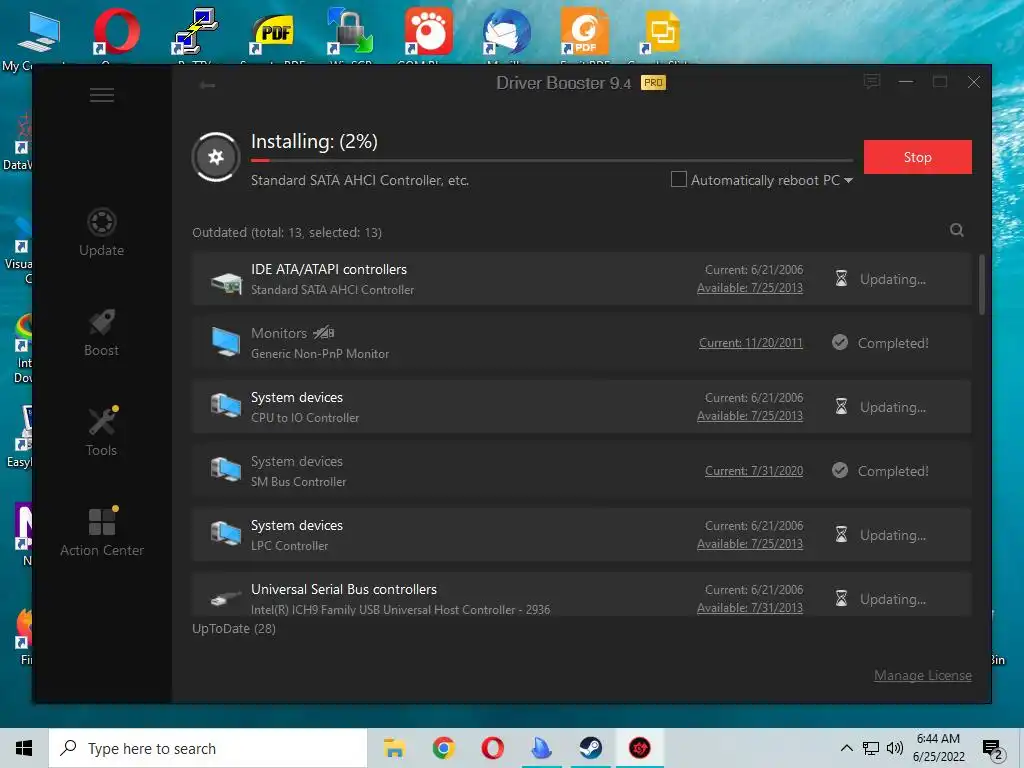This screenshot has height=768, width=1024.
Task: Click the search magnifier in driver list
Action: pos(957,230)
